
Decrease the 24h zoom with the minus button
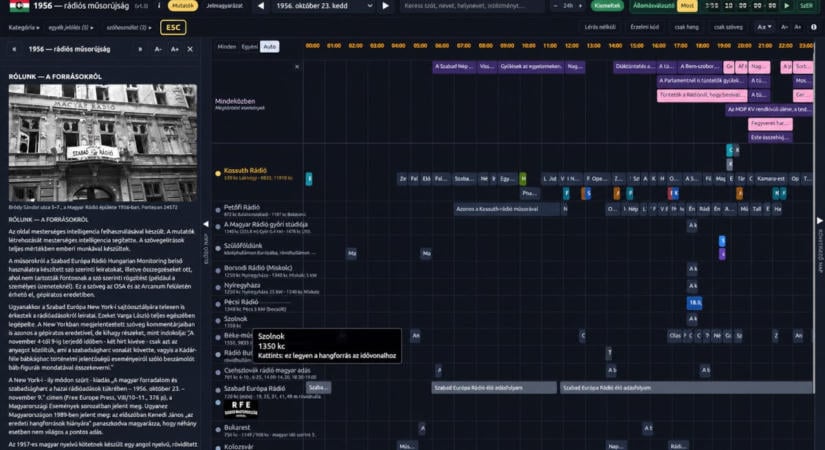(556, 6)
